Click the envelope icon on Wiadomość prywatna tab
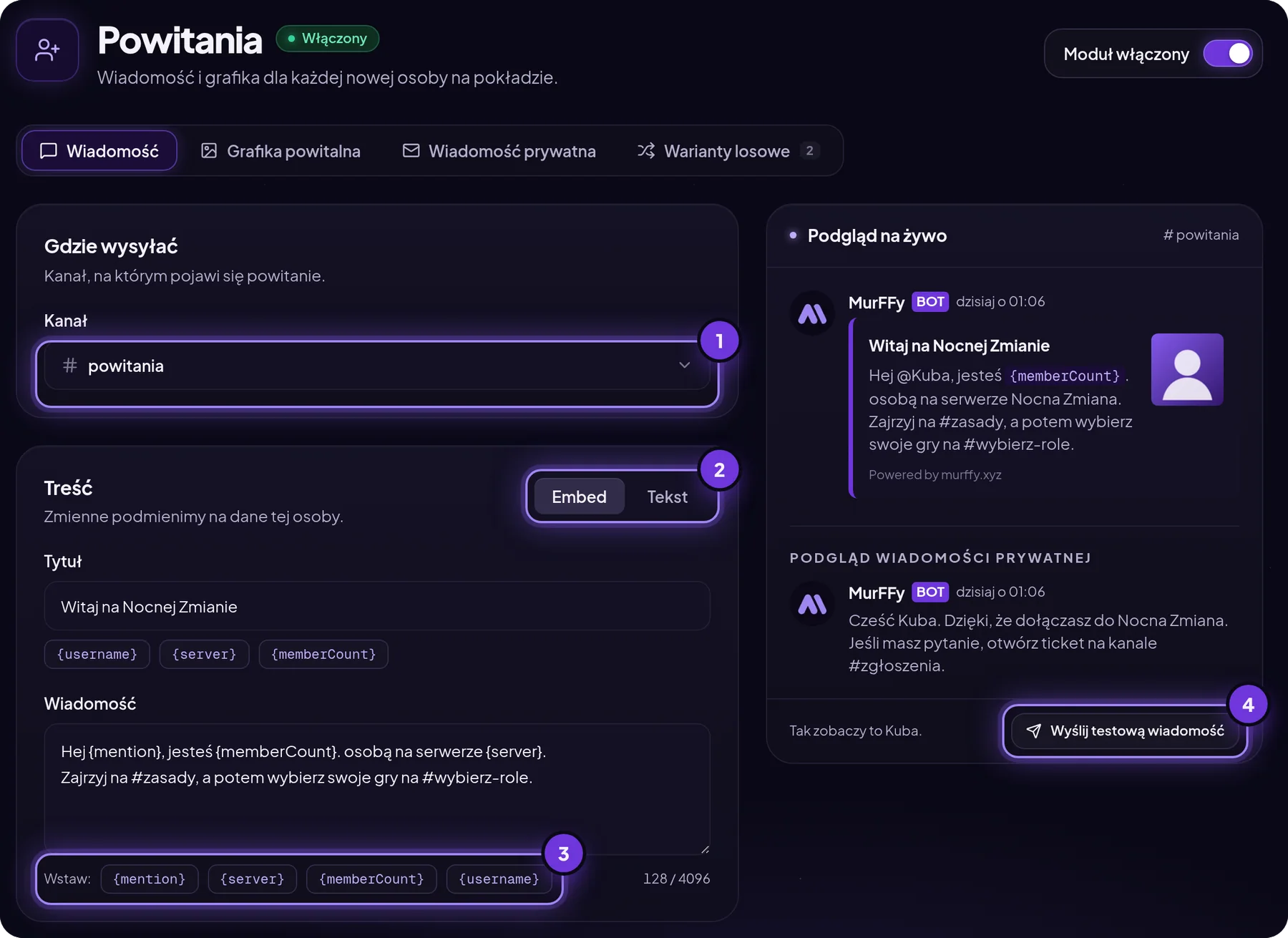Screen dimensions: 1288x938 411,151
